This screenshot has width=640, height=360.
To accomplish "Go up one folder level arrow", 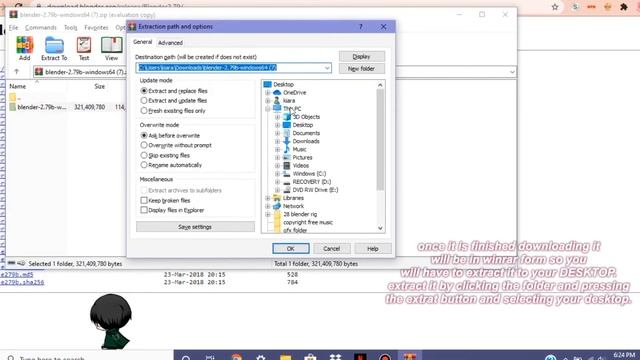I will [x=17, y=71].
